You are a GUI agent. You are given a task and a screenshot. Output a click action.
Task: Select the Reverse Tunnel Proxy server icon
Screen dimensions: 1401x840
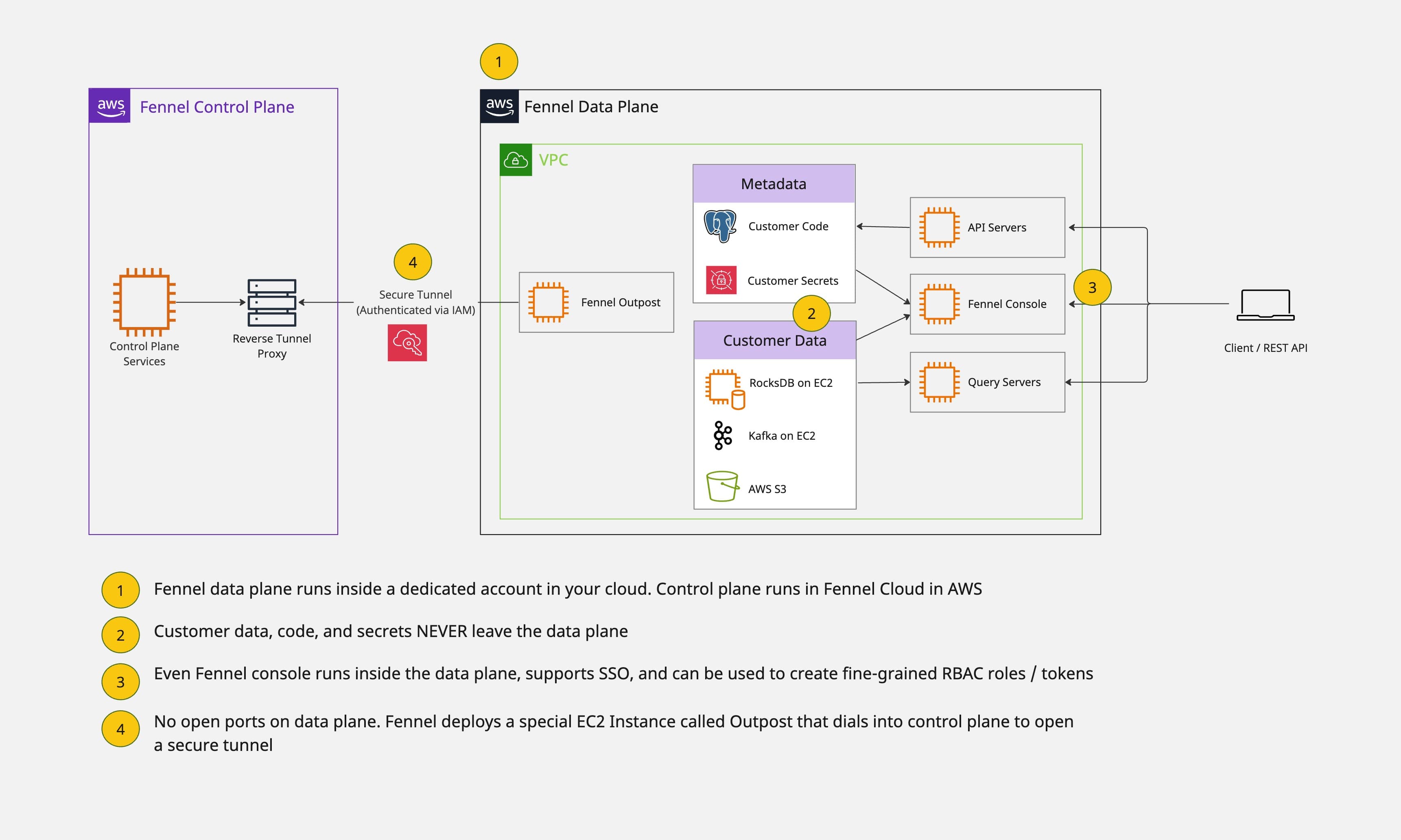pos(272,303)
